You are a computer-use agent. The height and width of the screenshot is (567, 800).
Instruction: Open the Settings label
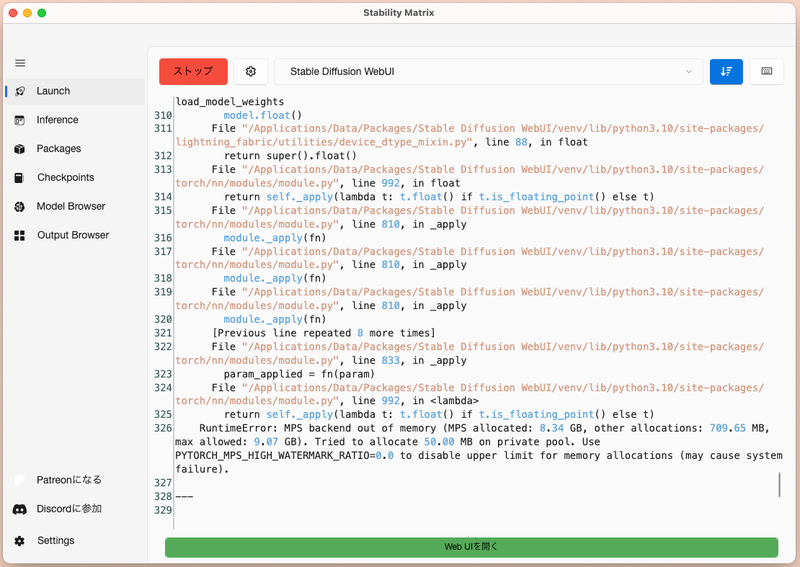tap(56, 540)
